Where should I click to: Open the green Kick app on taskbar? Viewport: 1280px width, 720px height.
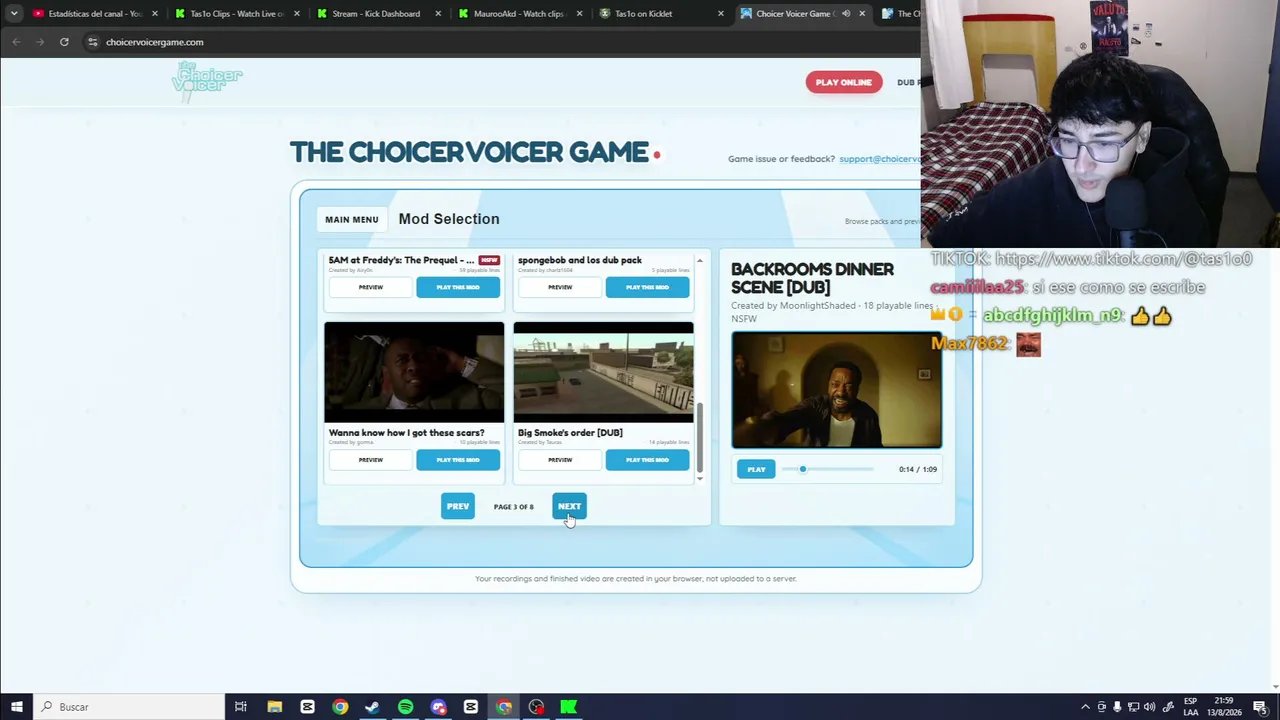569,707
